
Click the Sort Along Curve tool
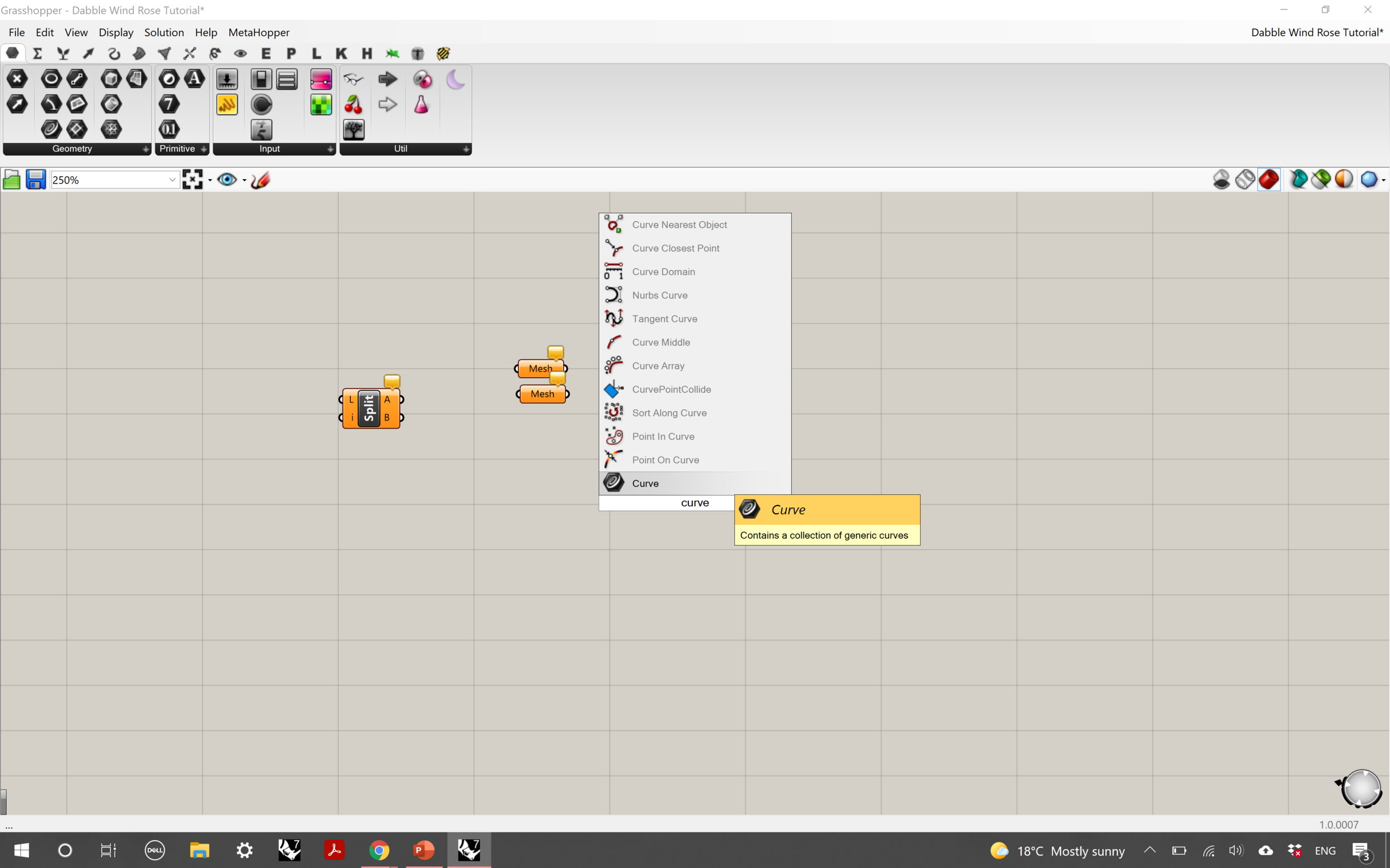pyautogui.click(x=669, y=412)
